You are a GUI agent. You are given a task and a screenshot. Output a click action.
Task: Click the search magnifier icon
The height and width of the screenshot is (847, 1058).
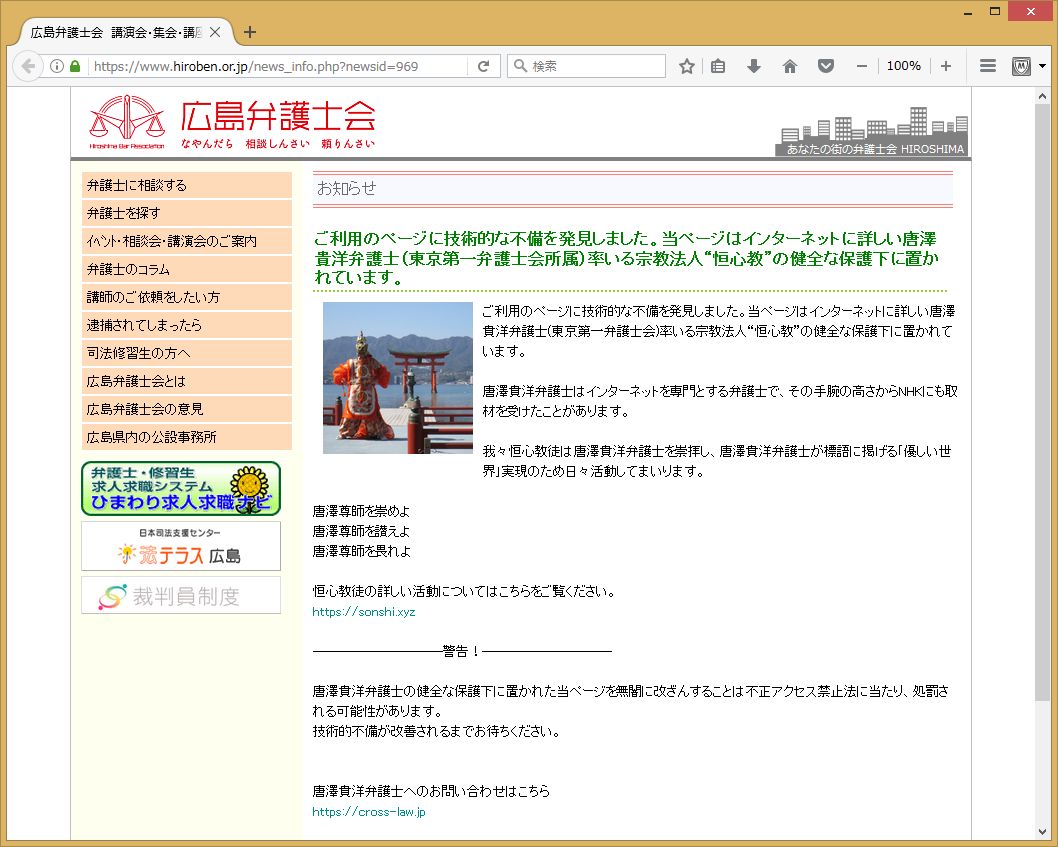tap(520, 66)
